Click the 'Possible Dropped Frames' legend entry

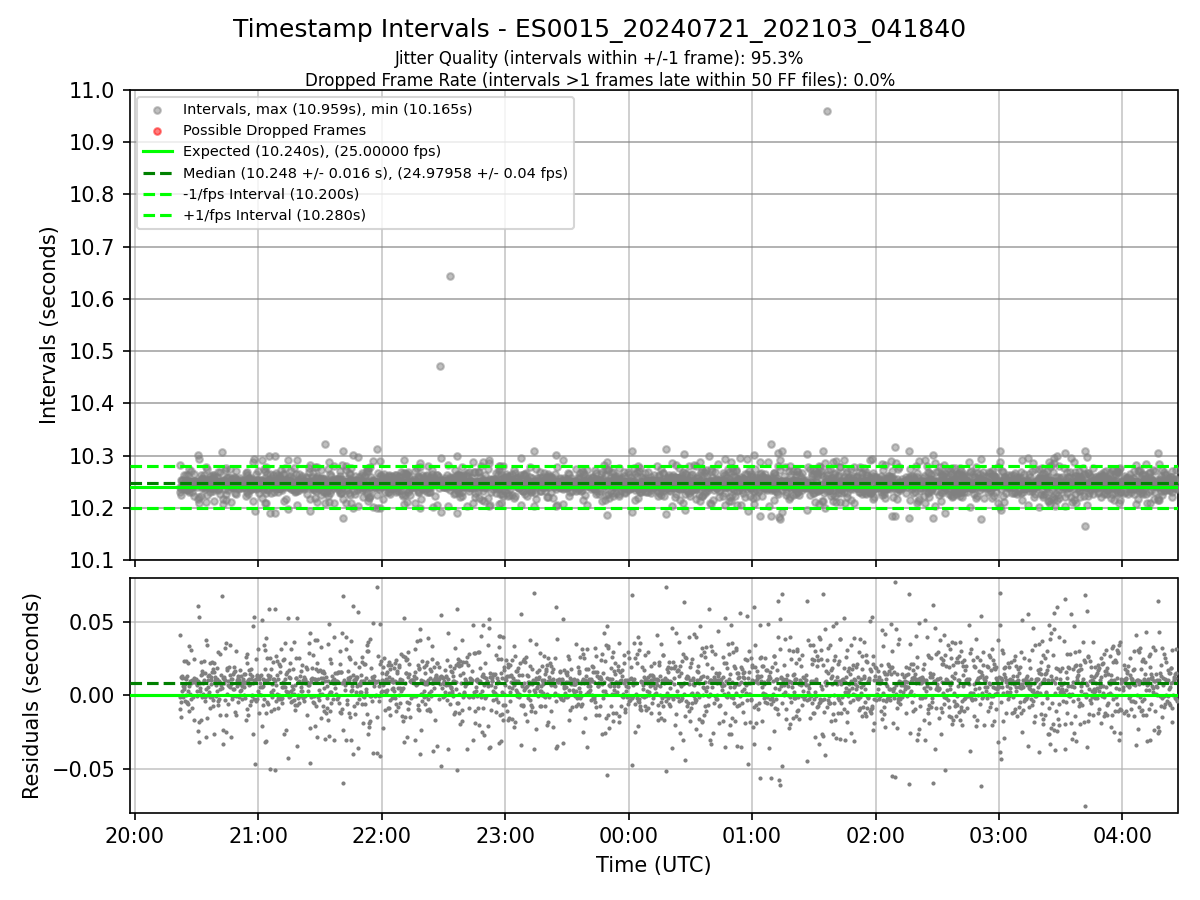click(274, 130)
